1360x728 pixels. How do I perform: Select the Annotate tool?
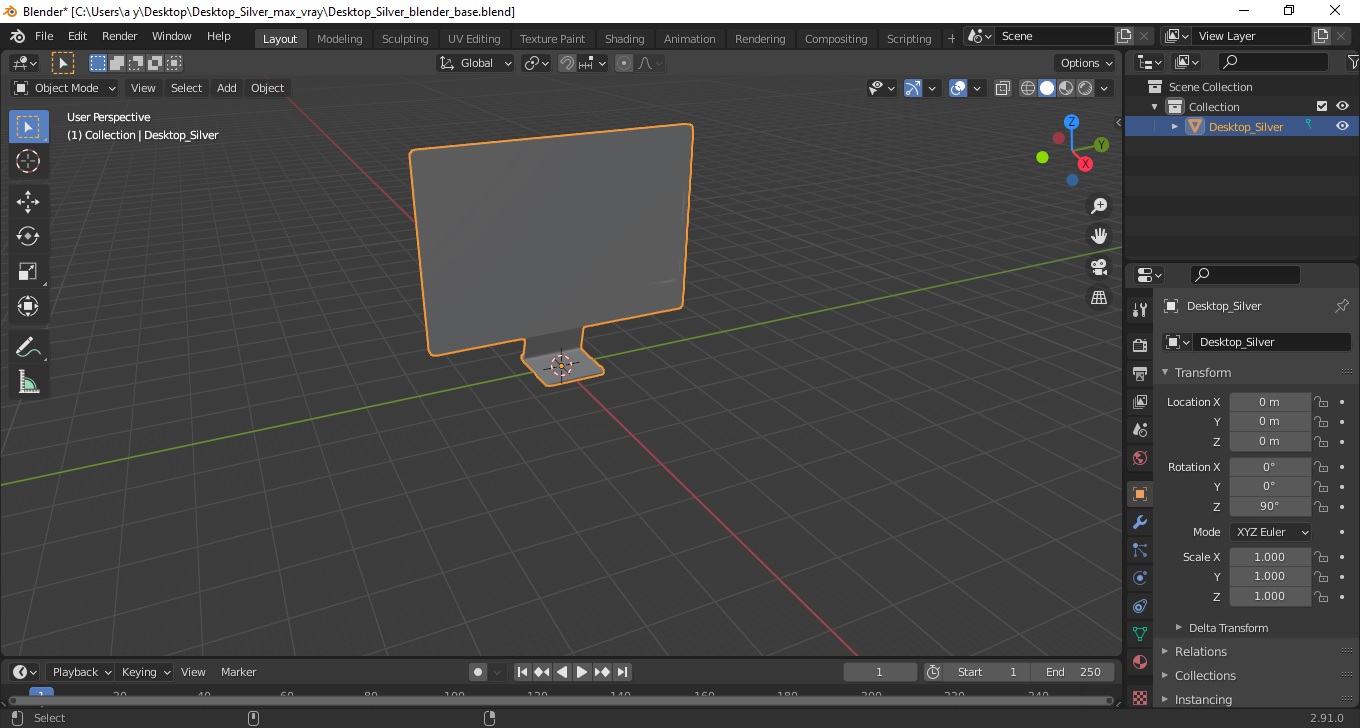pos(28,348)
